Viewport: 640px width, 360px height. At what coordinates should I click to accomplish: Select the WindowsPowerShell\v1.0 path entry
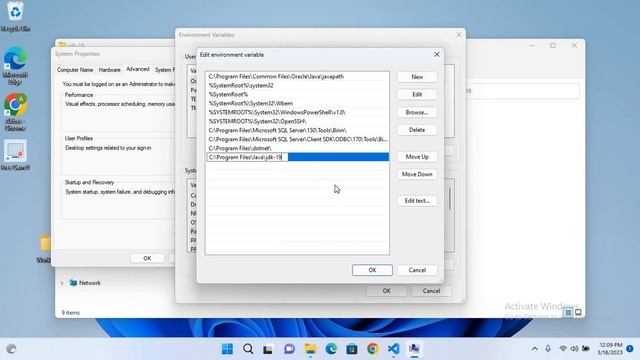pyautogui.click(x=297, y=112)
